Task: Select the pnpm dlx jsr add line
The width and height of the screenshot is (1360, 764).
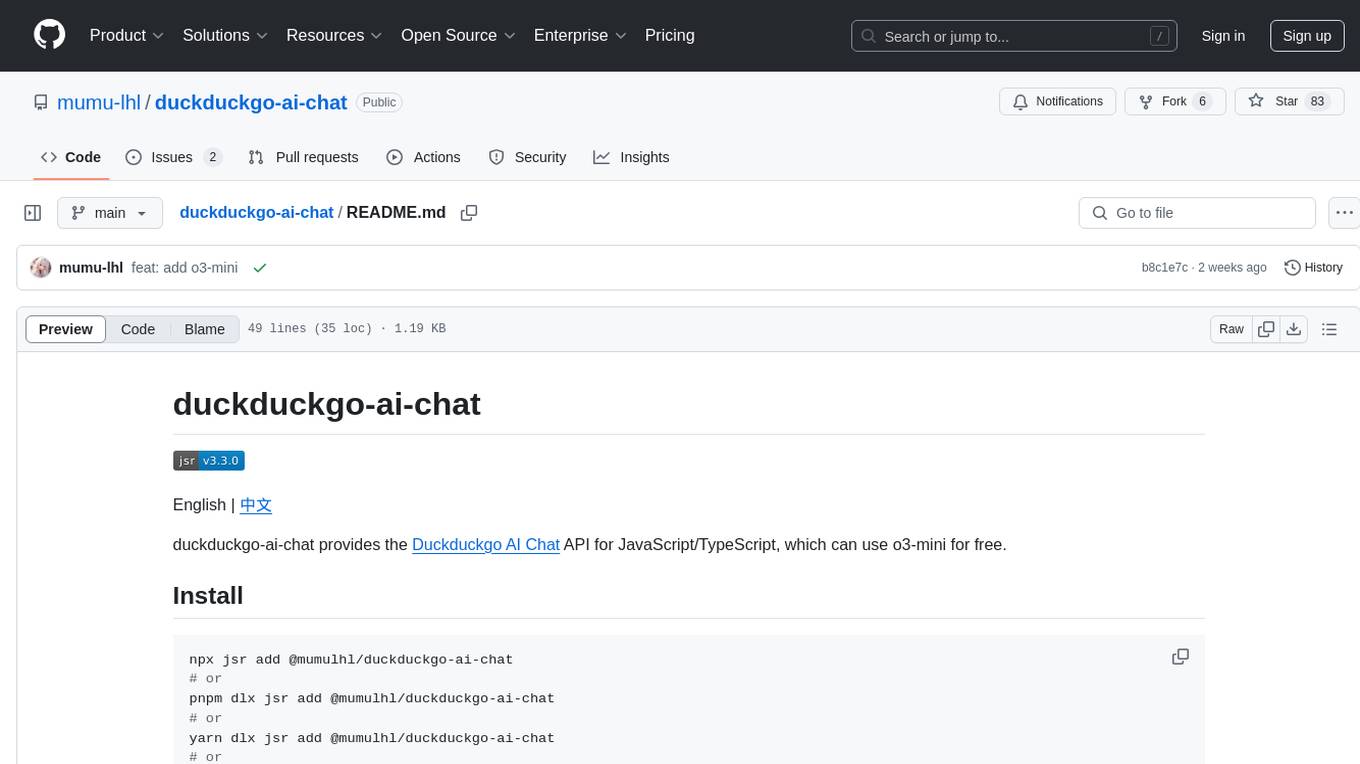Action: (372, 698)
